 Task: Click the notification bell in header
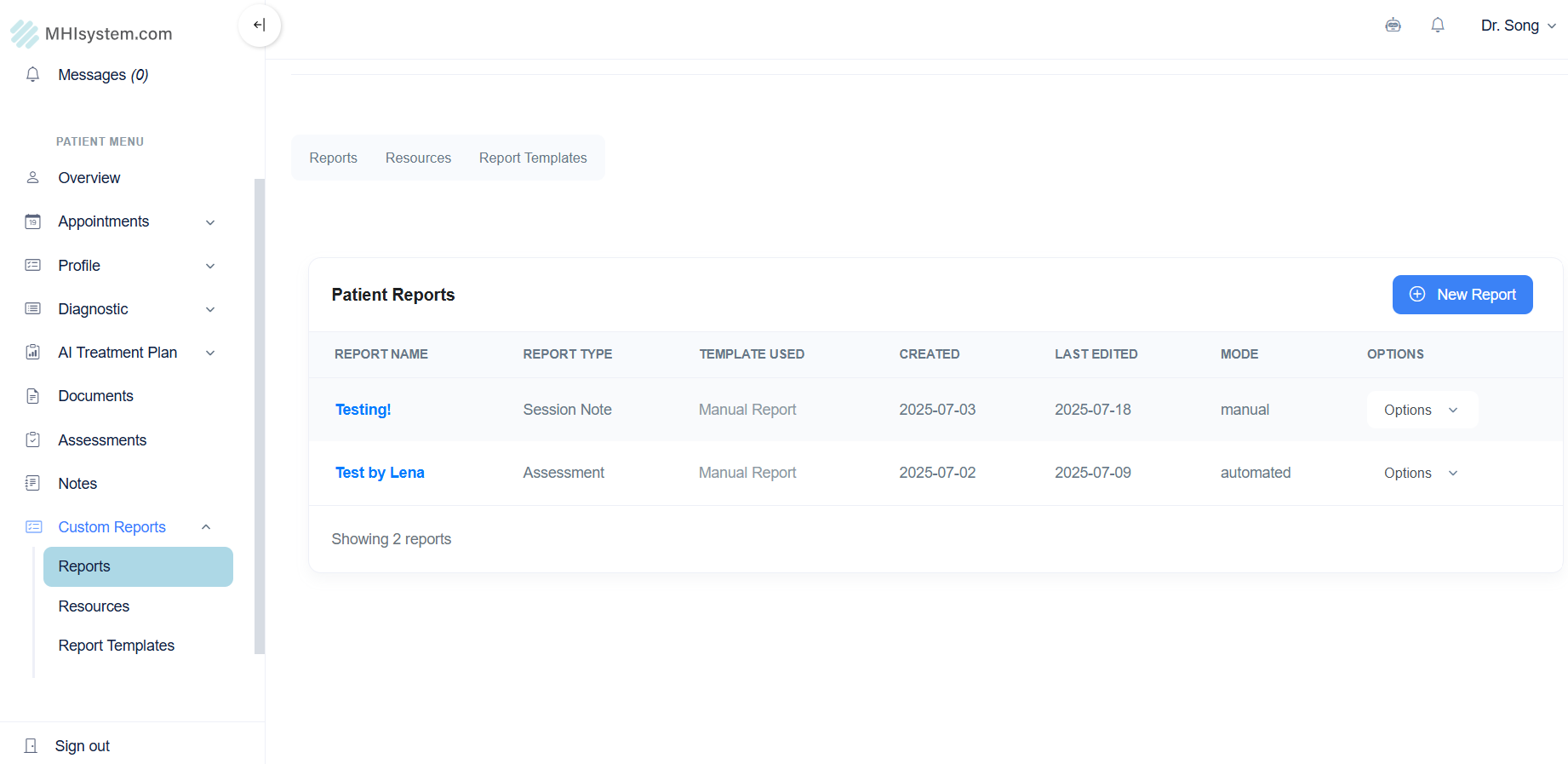[x=1438, y=26]
